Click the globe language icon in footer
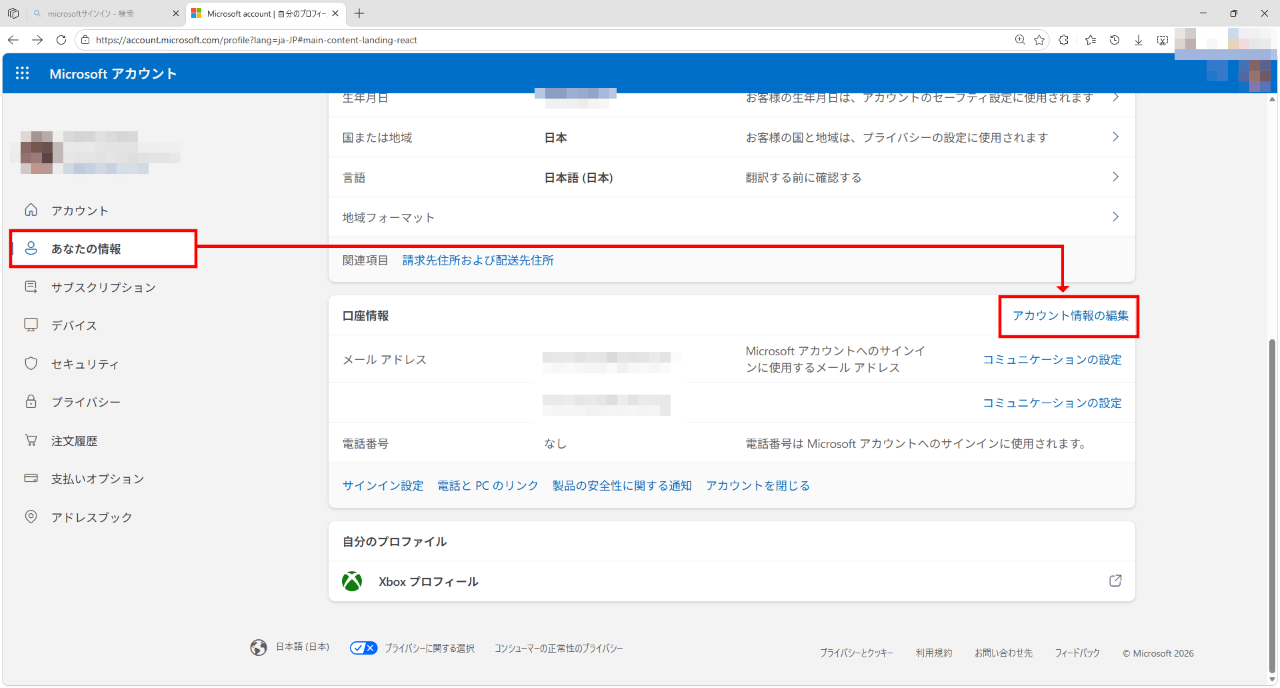The image size is (1280, 688). click(259, 648)
